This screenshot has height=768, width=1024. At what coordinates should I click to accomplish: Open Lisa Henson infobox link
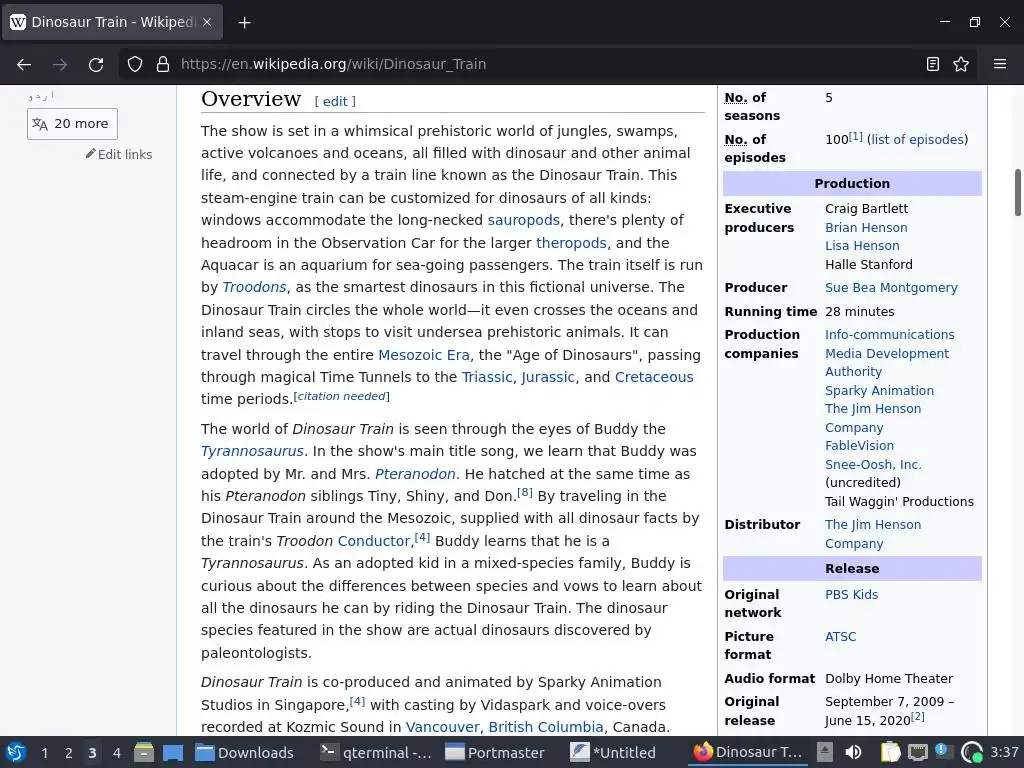[862, 246]
